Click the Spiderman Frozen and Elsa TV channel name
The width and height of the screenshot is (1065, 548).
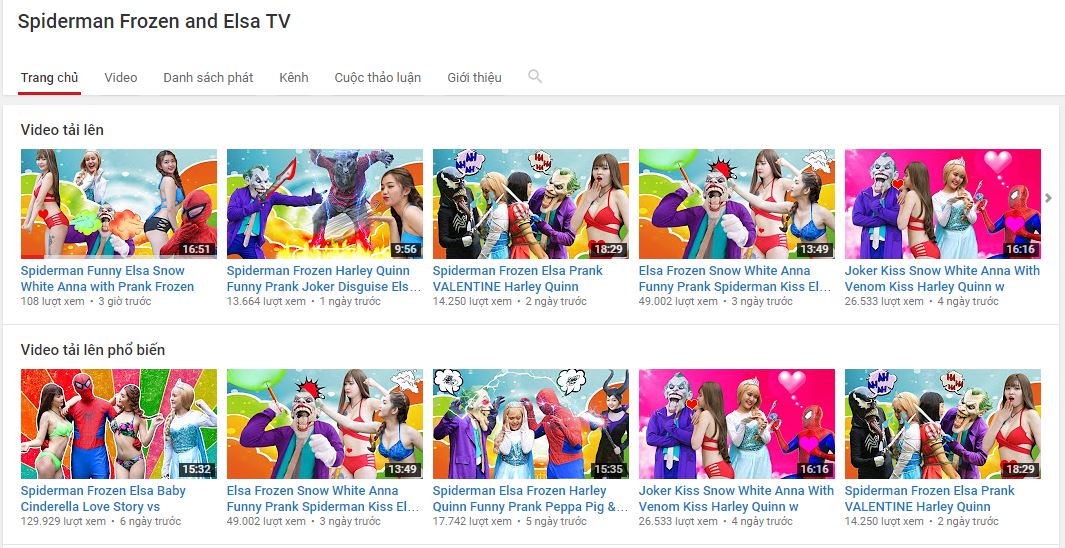[x=154, y=22]
